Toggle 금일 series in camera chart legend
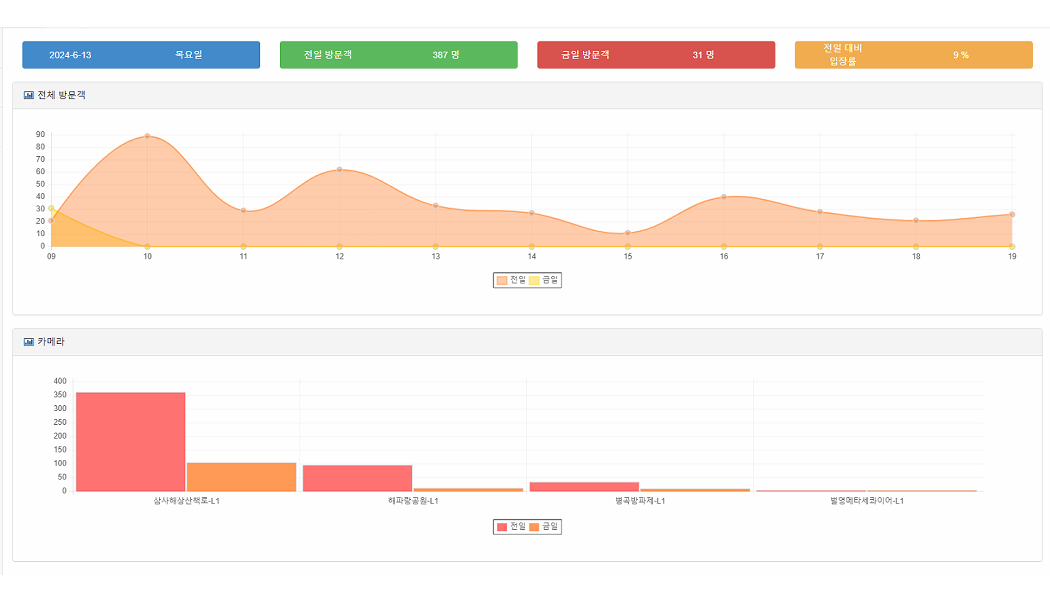Screen dimensions: 1050x591 [x=545, y=526]
